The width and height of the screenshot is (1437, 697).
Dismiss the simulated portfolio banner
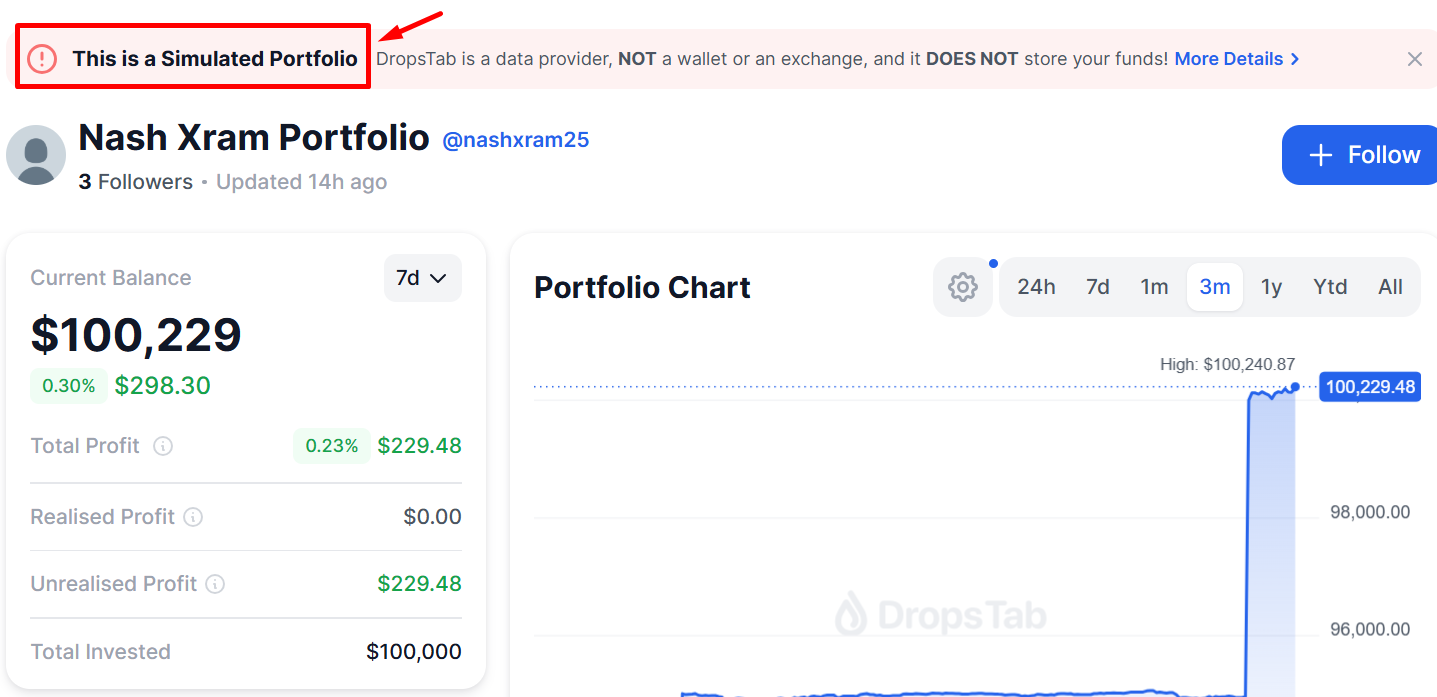(1414, 59)
